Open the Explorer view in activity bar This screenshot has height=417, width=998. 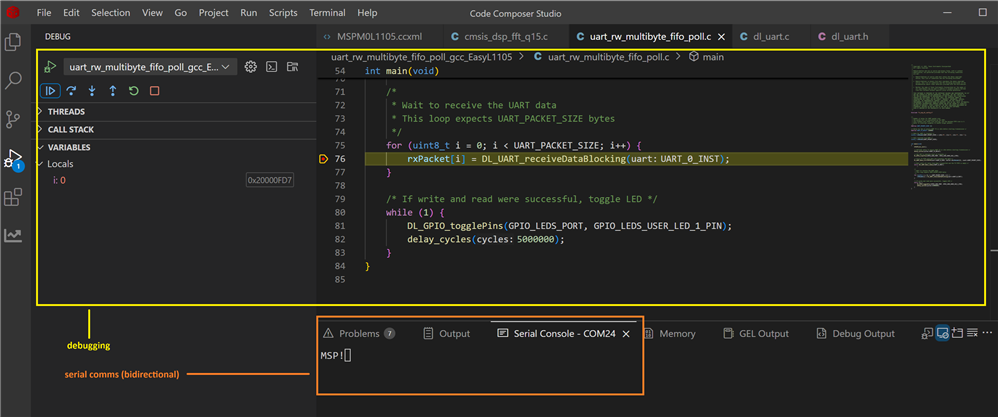pos(13,41)
